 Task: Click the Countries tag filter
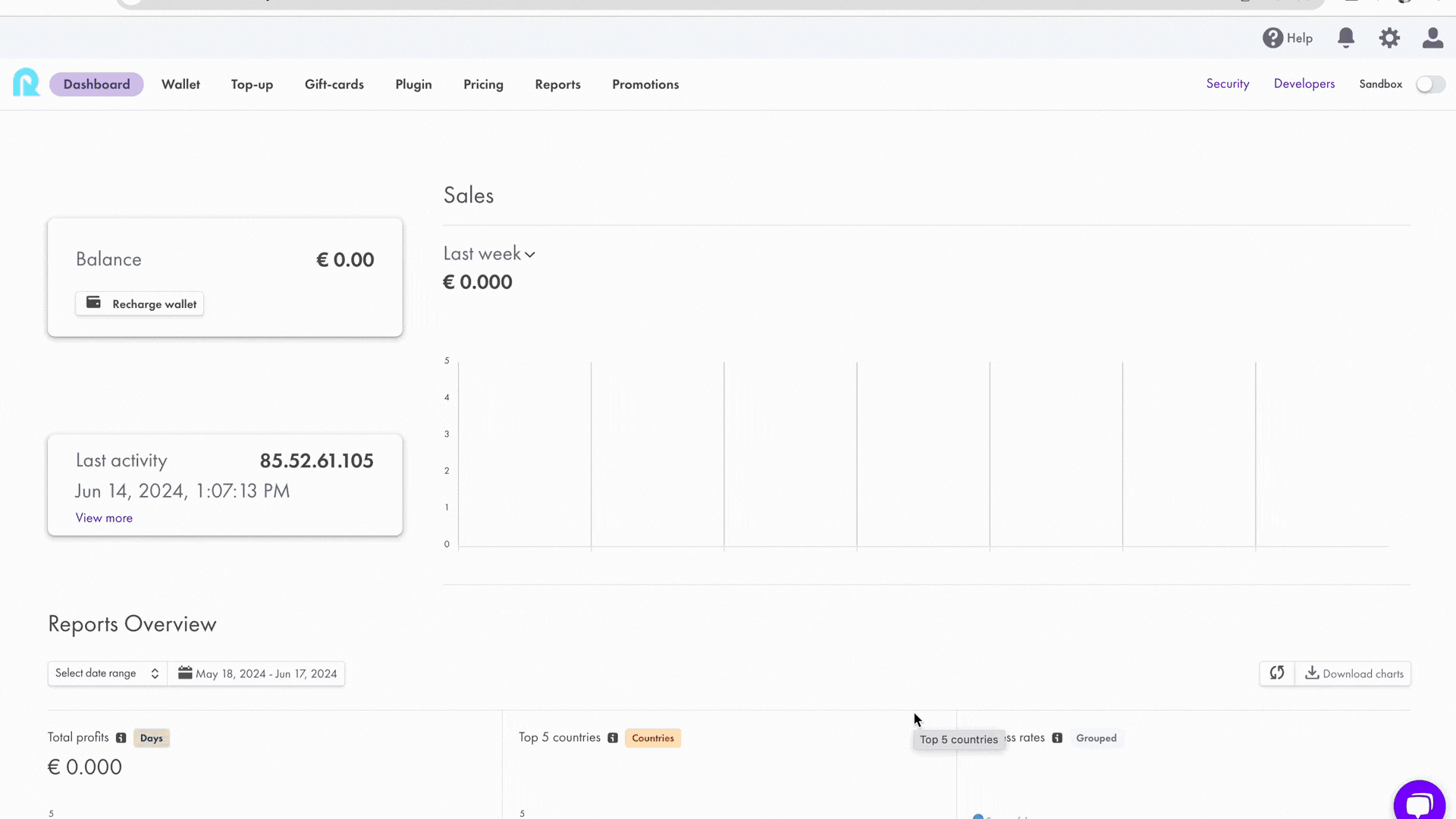pos(653,737)
